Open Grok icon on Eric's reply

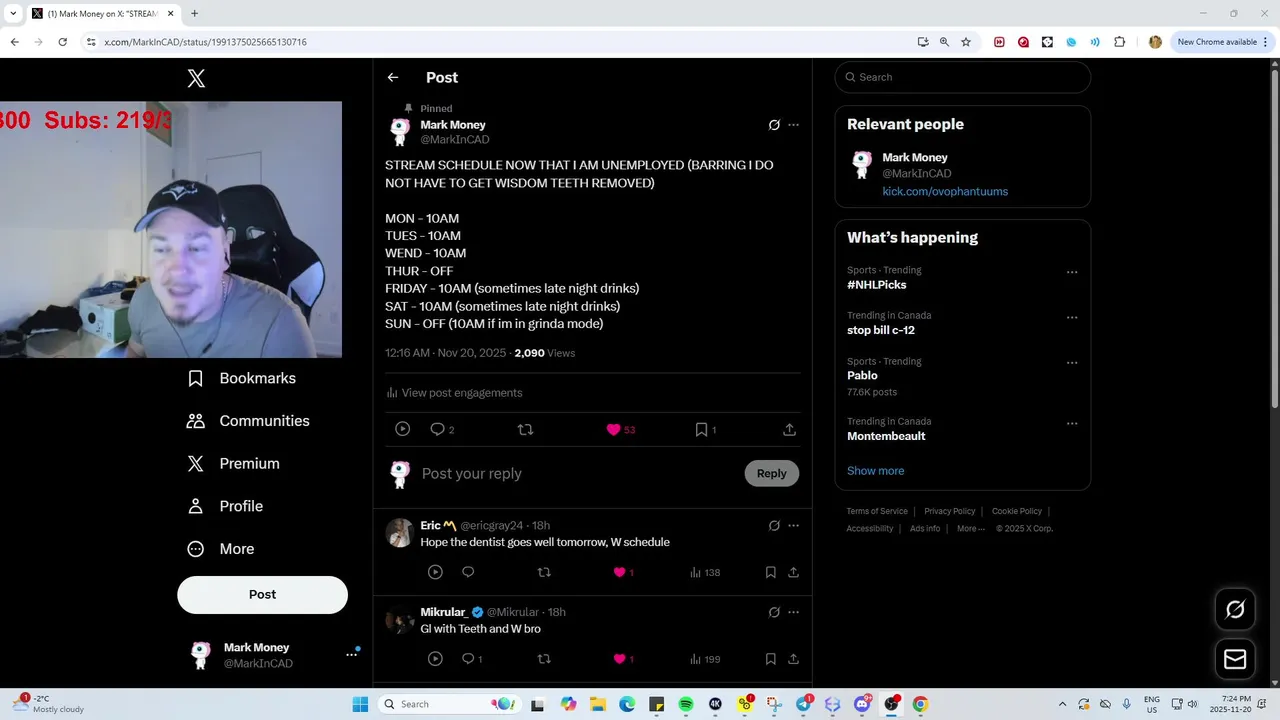click(x=774, y=525)
